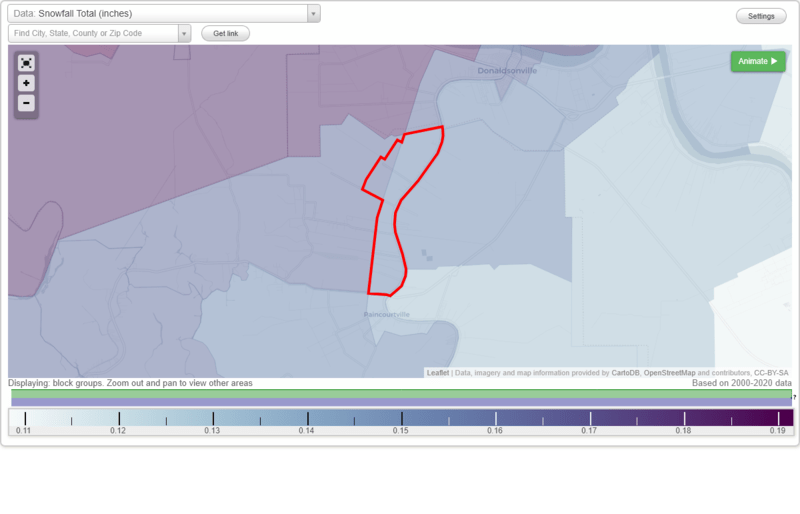
Task: Click the question mark beside distribution bar
Action: [794, 397]
